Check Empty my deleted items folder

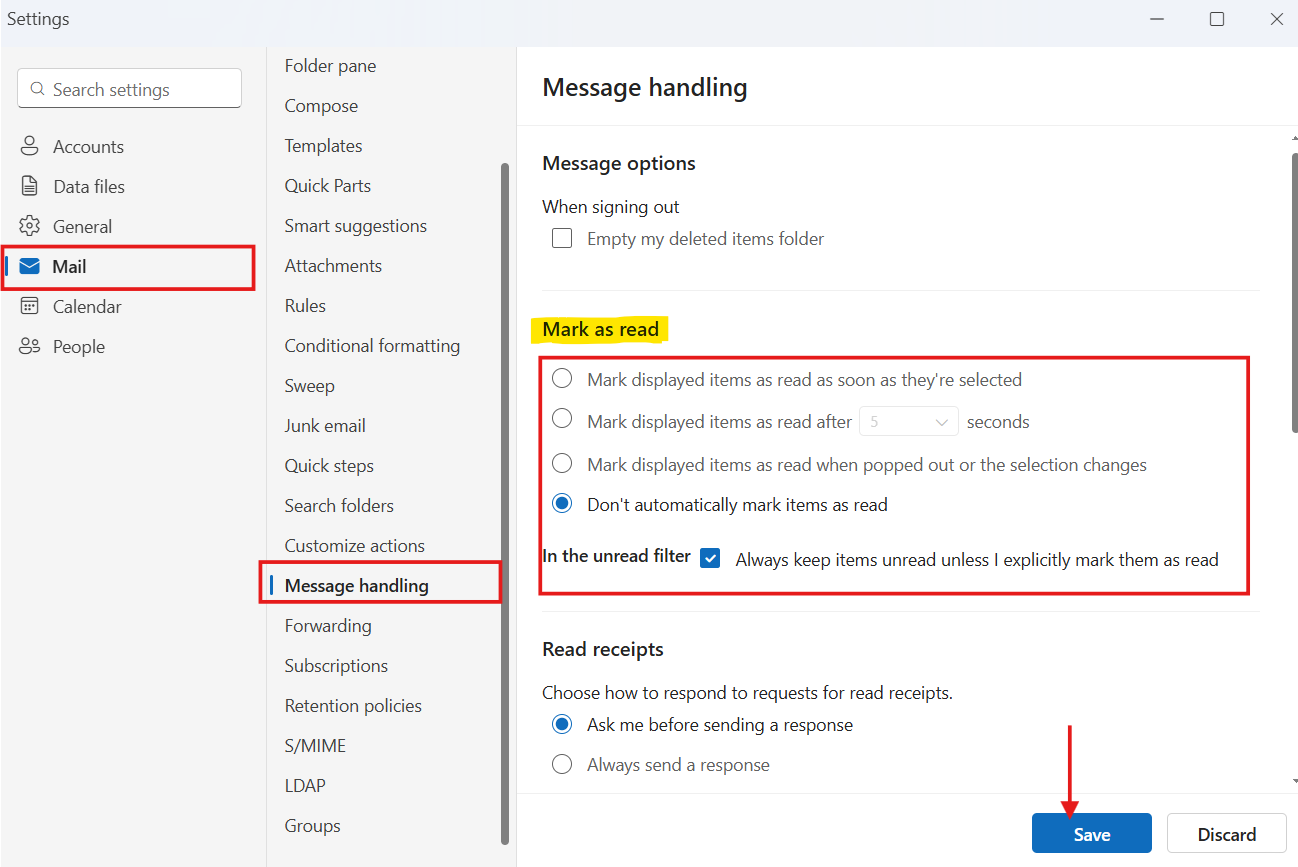point(562,239)
